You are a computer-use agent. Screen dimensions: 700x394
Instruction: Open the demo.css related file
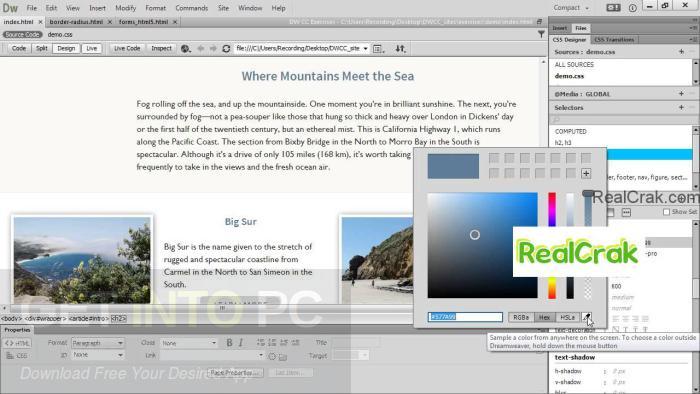pyautogui.click(x=60, y=34)
